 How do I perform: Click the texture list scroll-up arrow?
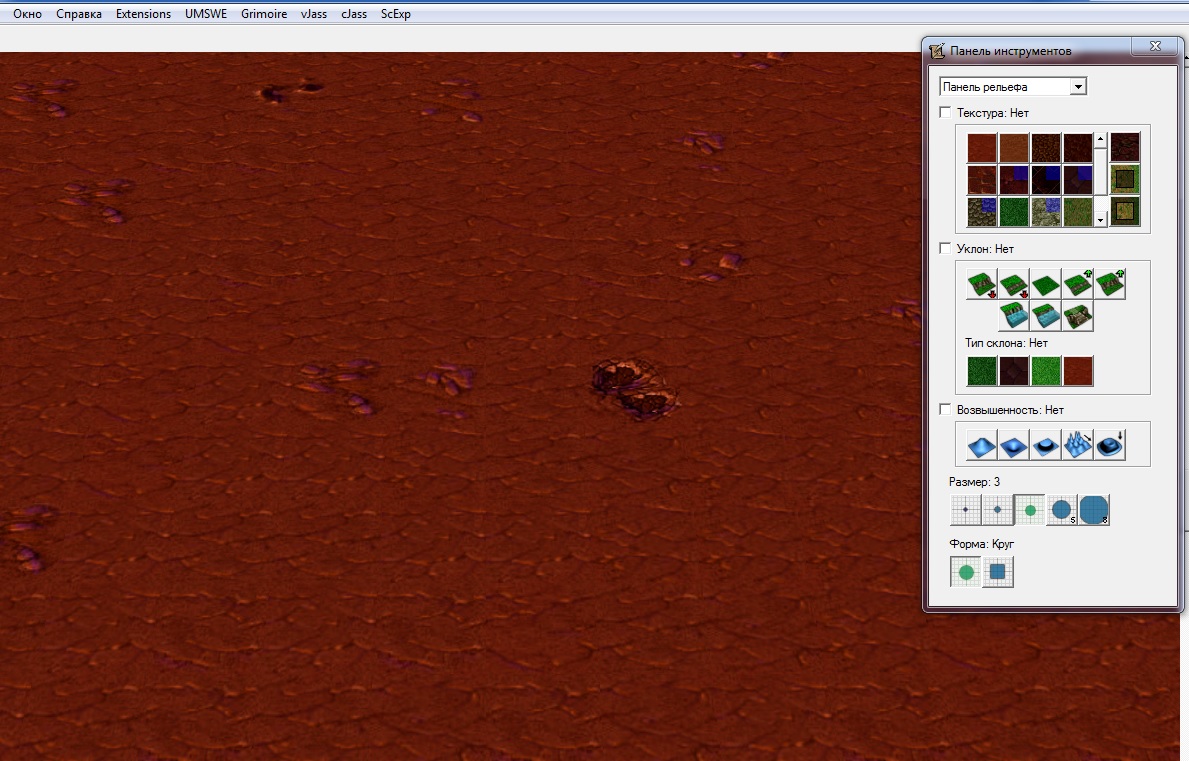[1100, 139]
